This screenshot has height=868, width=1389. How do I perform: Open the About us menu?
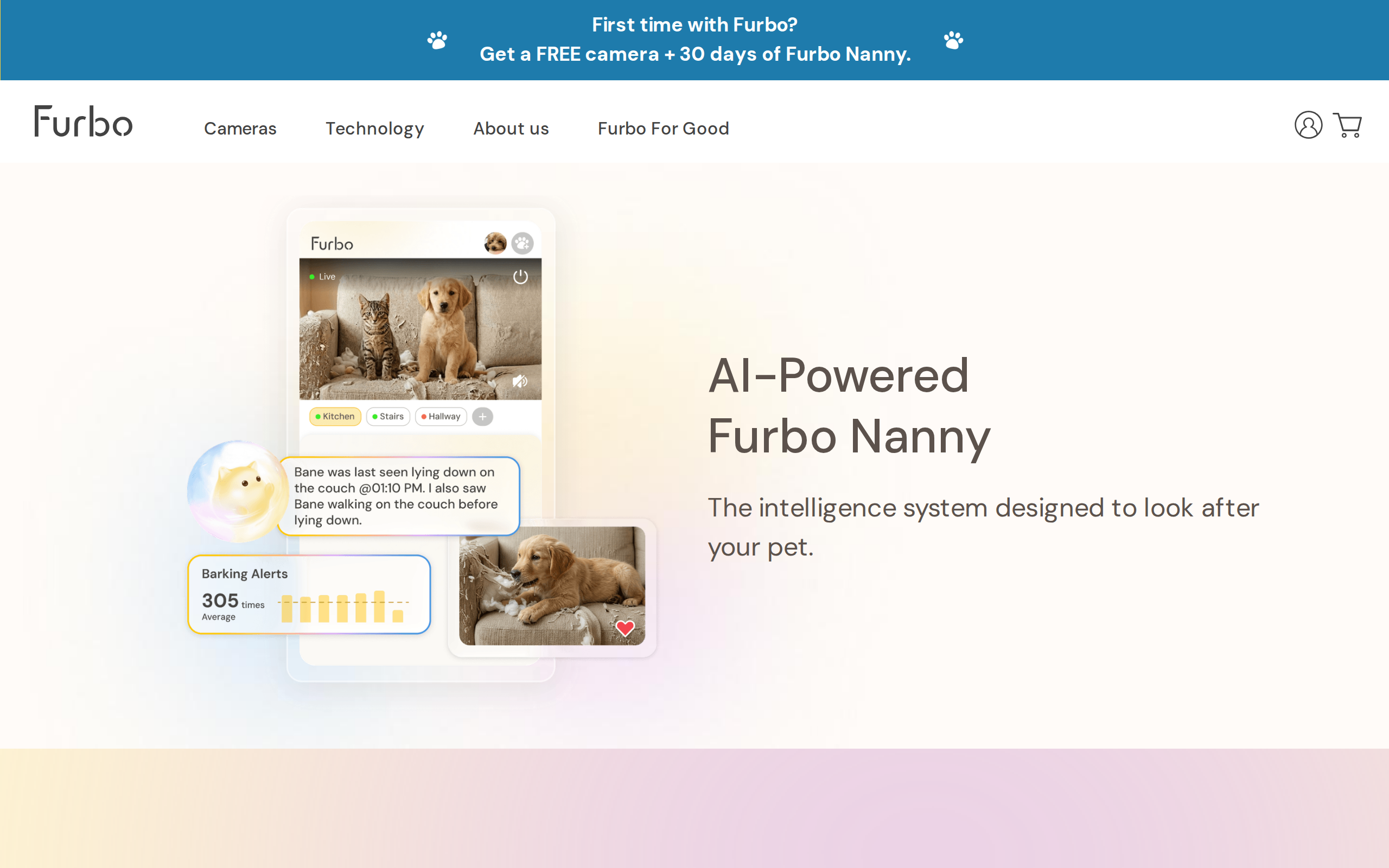click(511, 129)
